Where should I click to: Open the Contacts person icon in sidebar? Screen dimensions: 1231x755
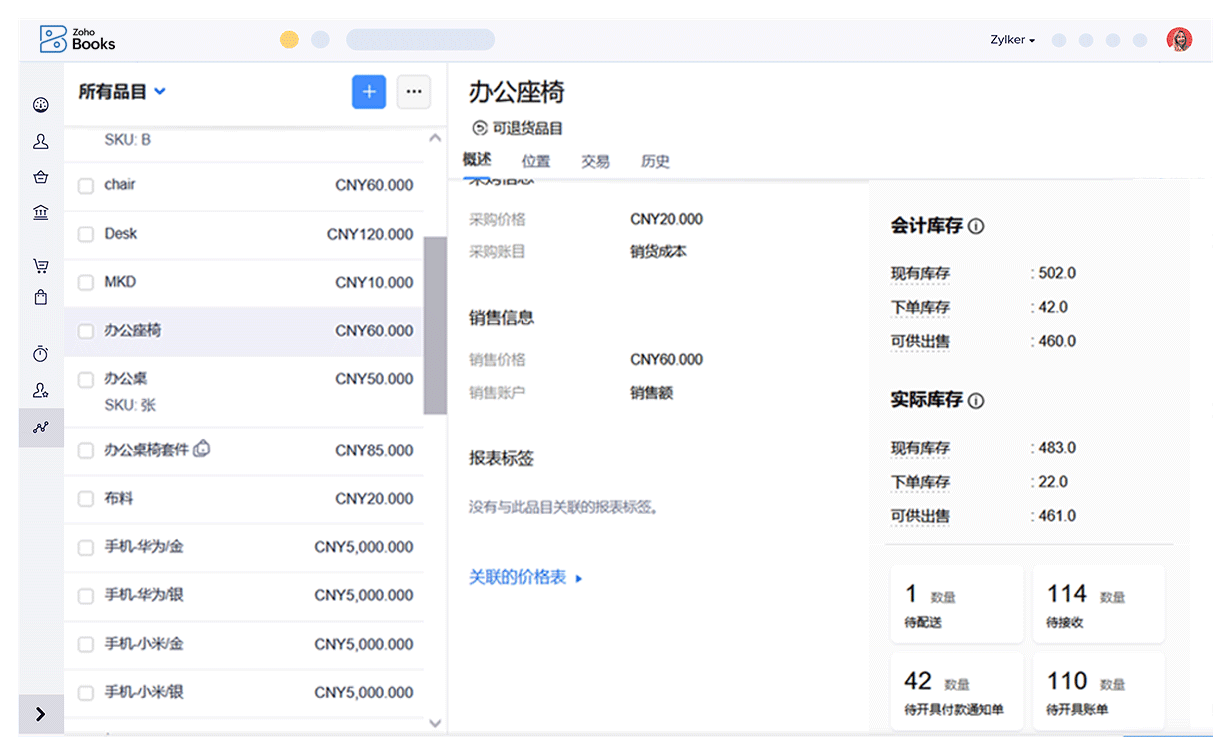(x=41, y=142)
